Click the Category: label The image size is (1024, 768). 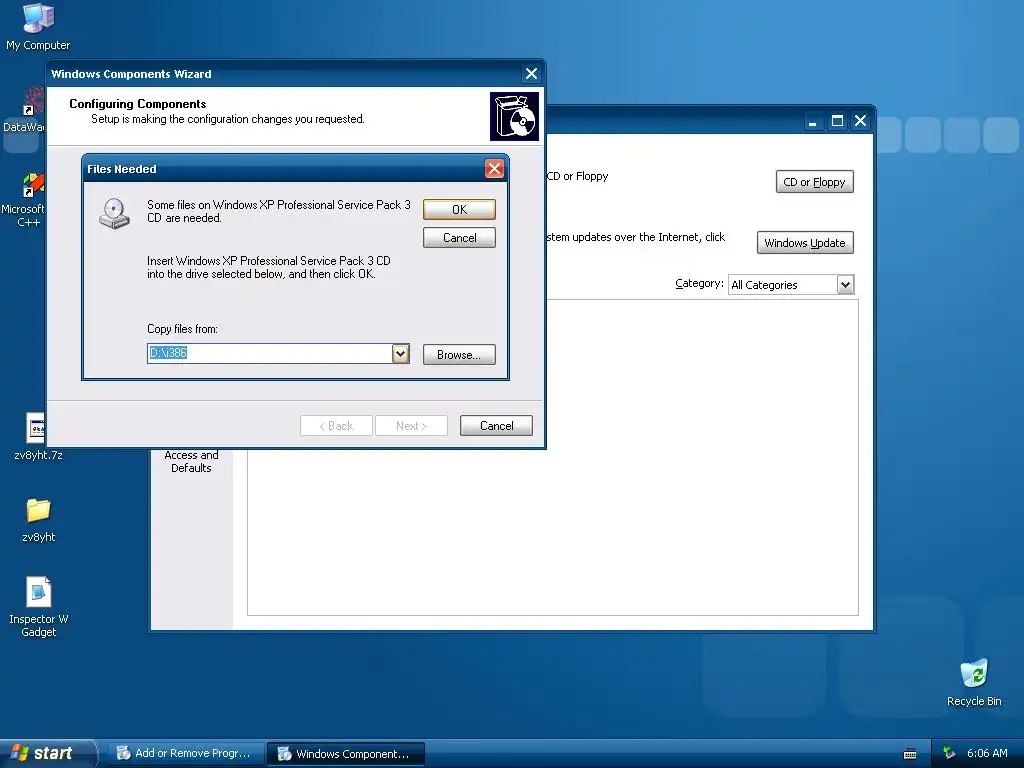(699, 283)
